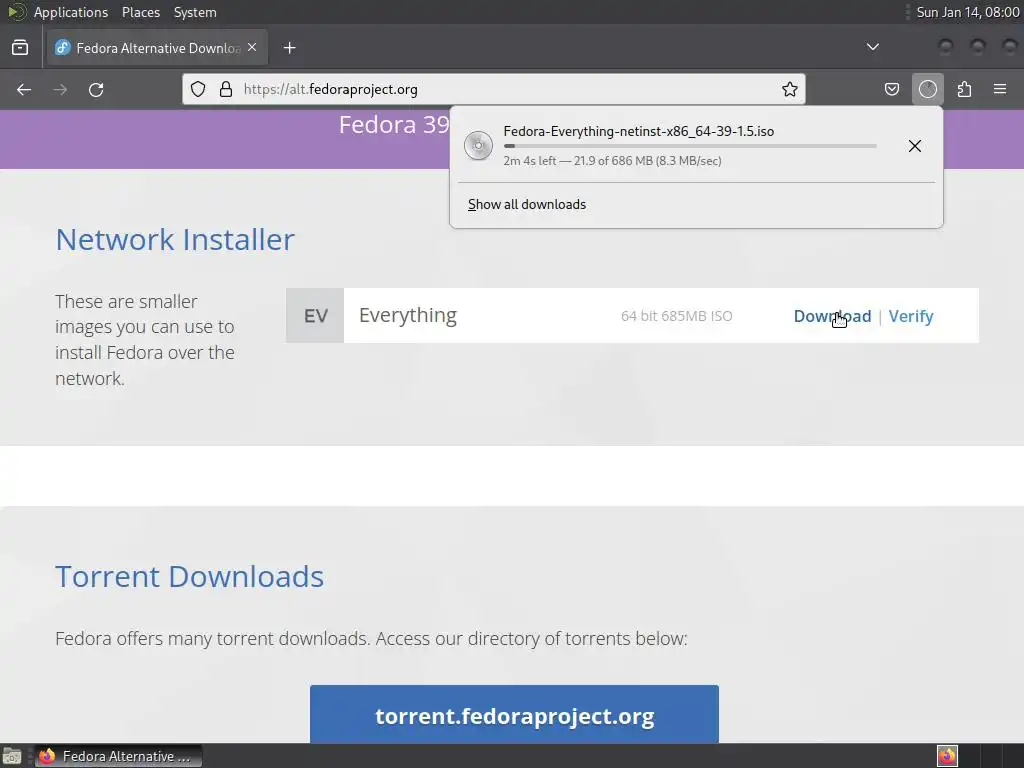
Task: Cancel the Fedora ISO download
Action: 915,146
